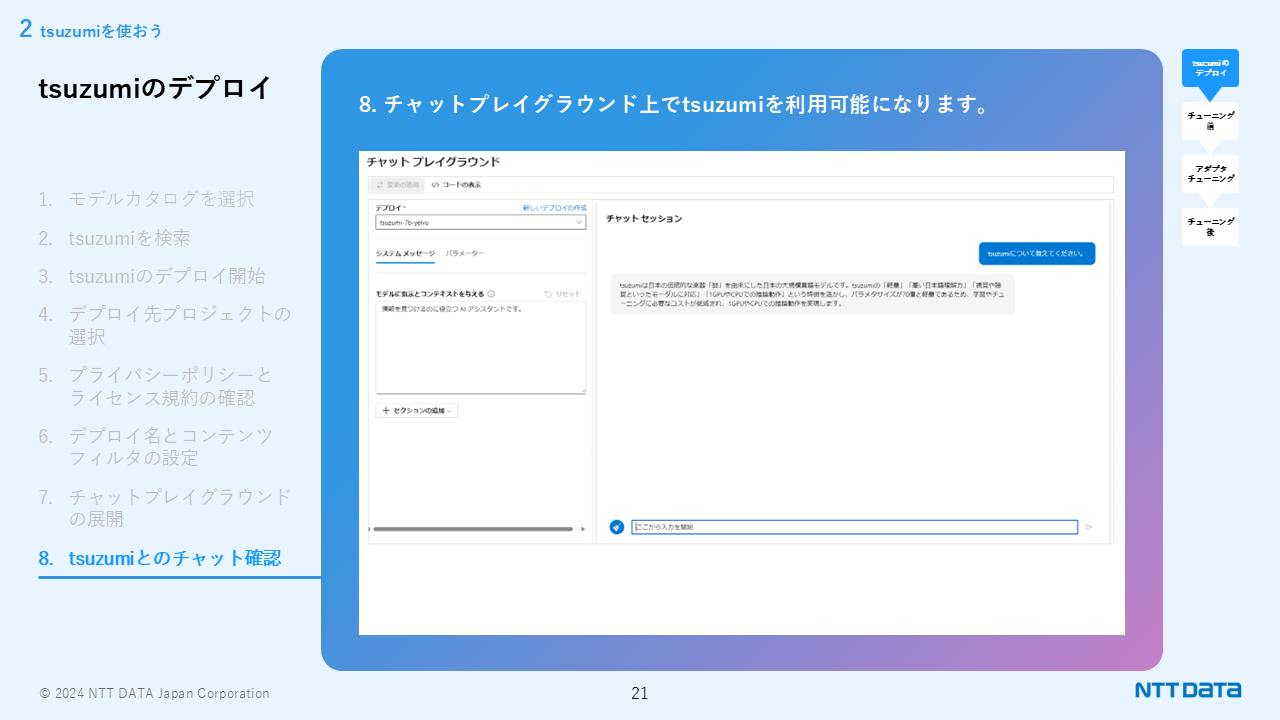Click the モデルに指示とコンテキストを与える label

(x=429, y=294)
